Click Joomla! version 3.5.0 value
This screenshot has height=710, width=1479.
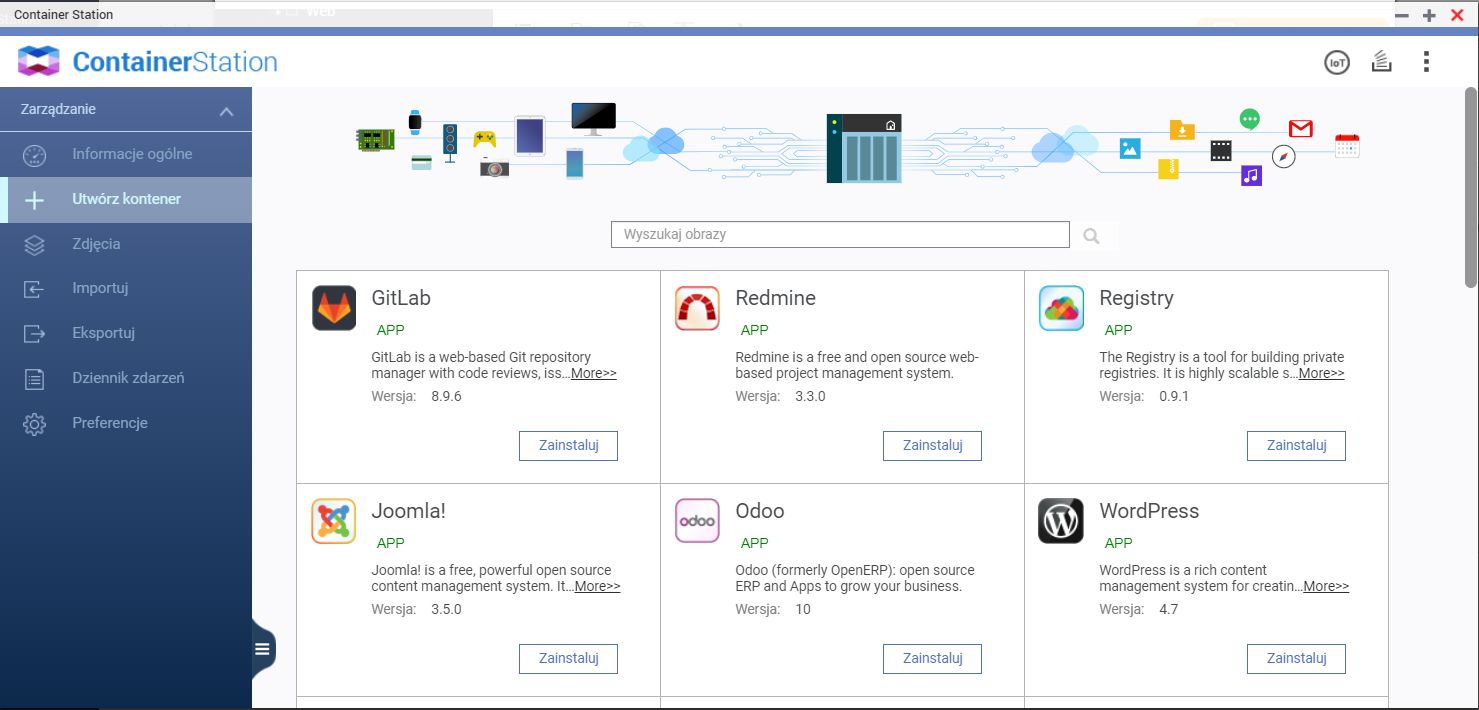click(446, 609)
